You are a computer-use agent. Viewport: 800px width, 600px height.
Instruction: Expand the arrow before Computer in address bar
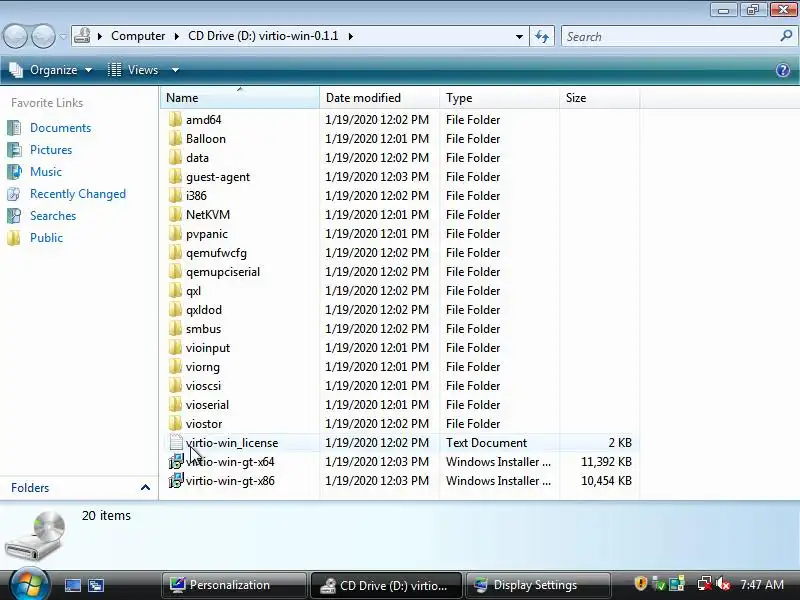[x=100, y=36]
